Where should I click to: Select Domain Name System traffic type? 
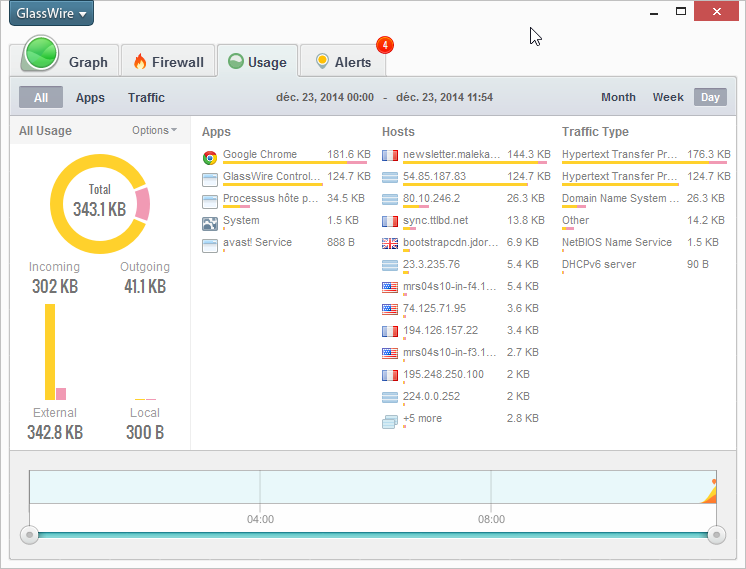pos(646,200)
